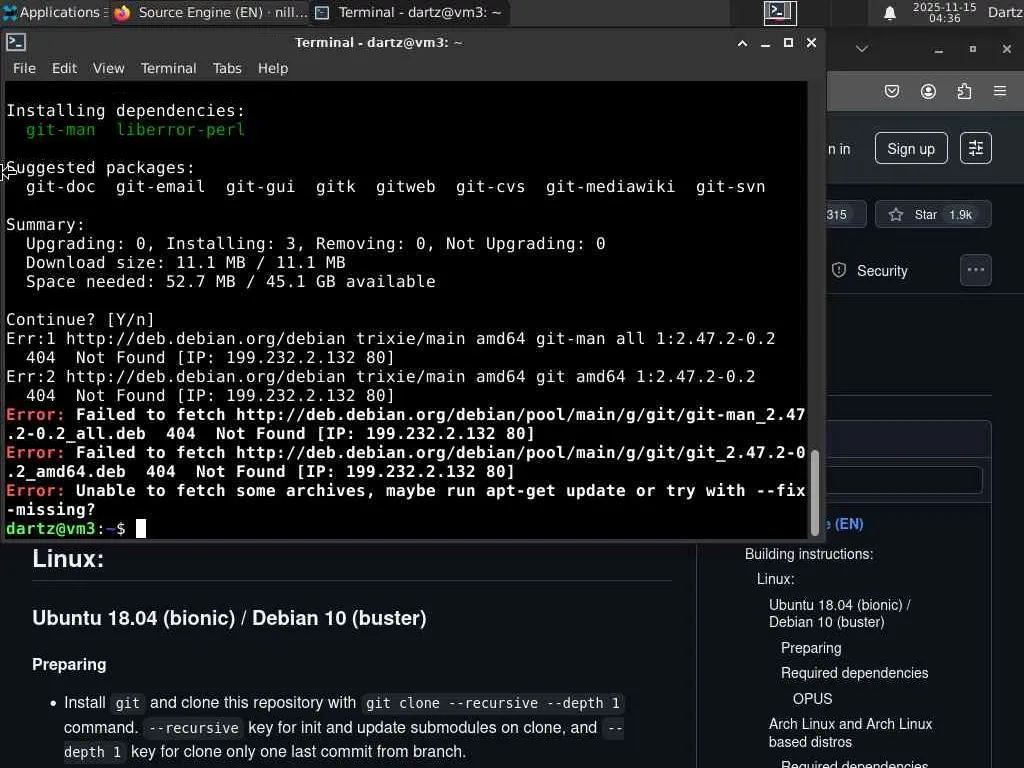The image size is (1024, 768).
Task: Jump to OPUS in the outline
Action: [x=812, y=699]
